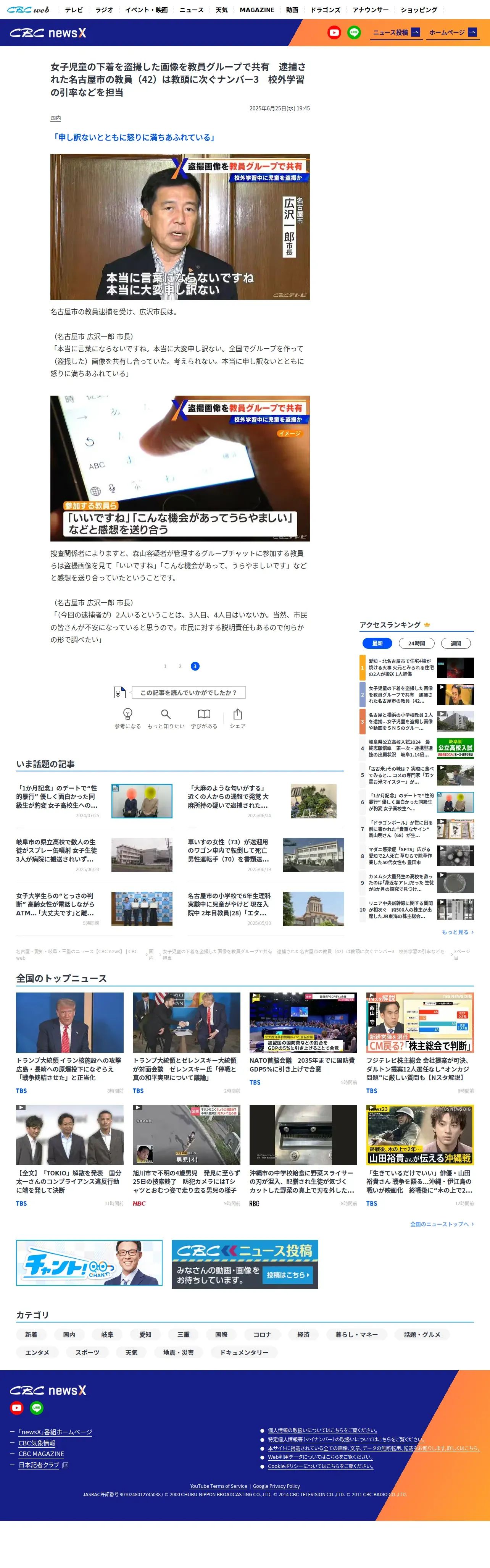Open the ドラゴンズ menu item

tap(325, 10)
